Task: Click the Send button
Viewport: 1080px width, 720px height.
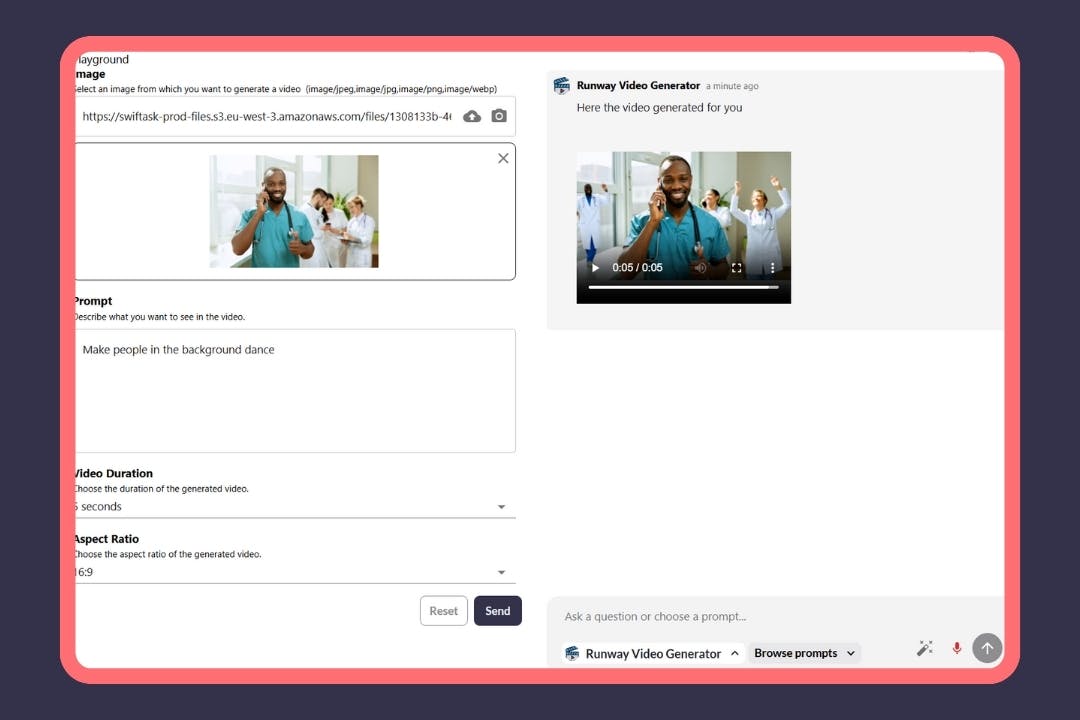Action: tap(497, 610)
